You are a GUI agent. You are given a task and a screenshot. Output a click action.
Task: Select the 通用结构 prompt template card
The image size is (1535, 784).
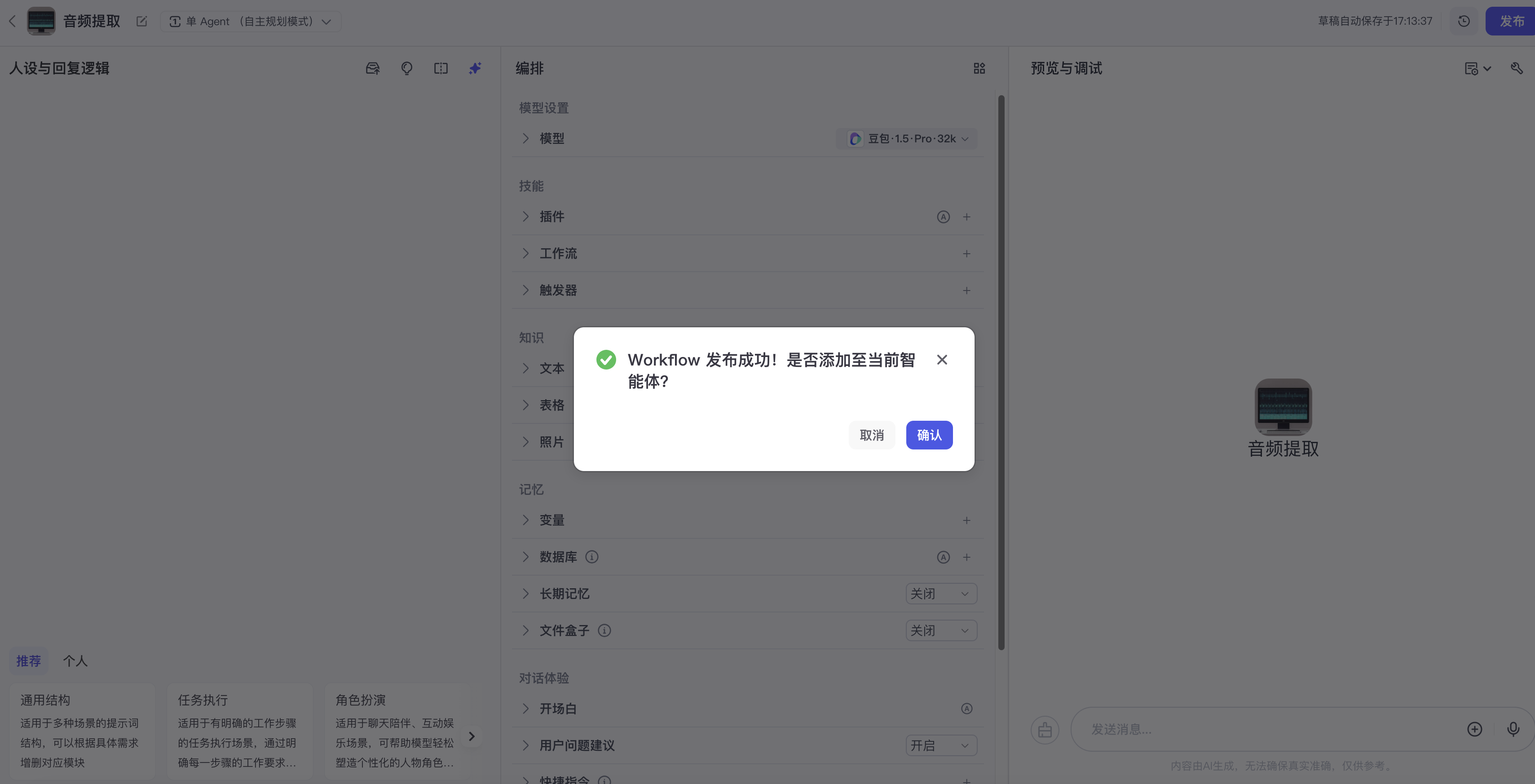82,731
